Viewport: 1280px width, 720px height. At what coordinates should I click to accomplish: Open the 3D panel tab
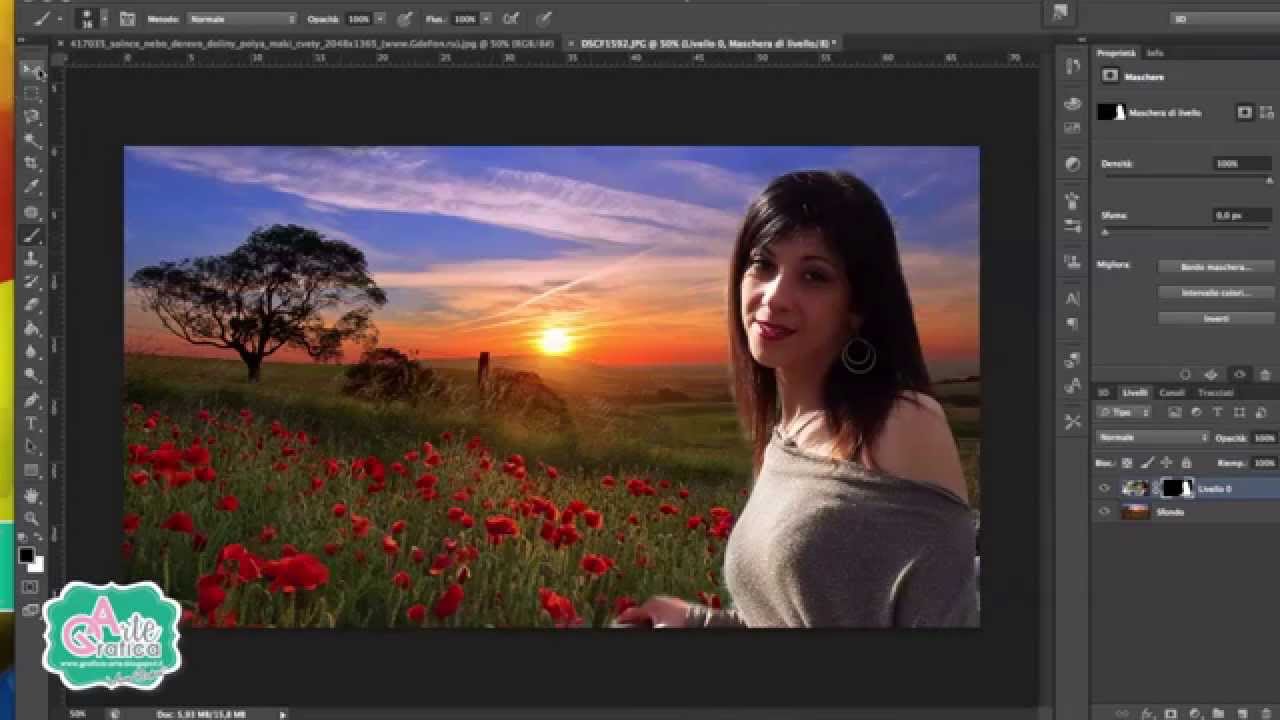1104,393
